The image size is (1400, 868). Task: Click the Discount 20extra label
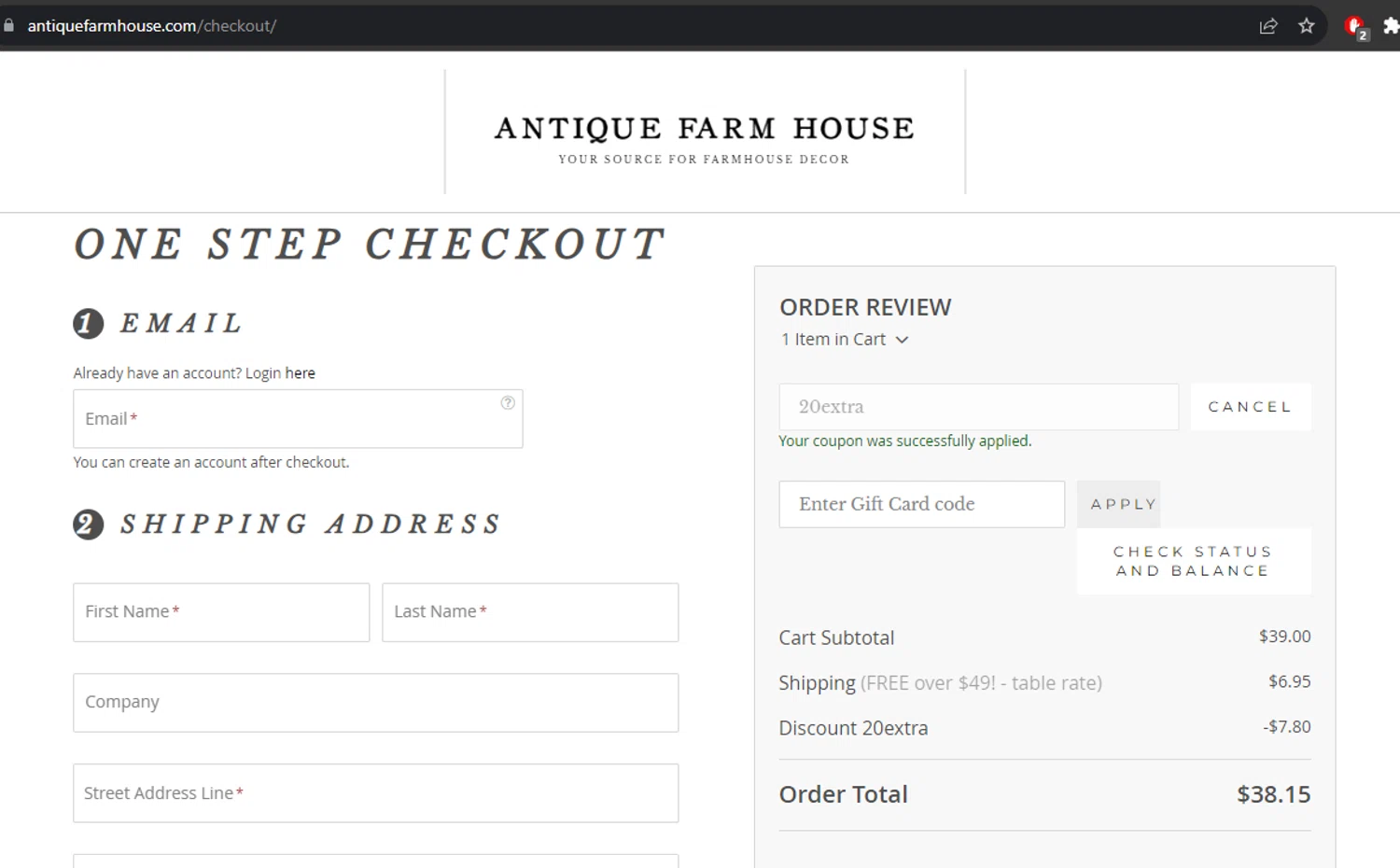pos(853,728)
